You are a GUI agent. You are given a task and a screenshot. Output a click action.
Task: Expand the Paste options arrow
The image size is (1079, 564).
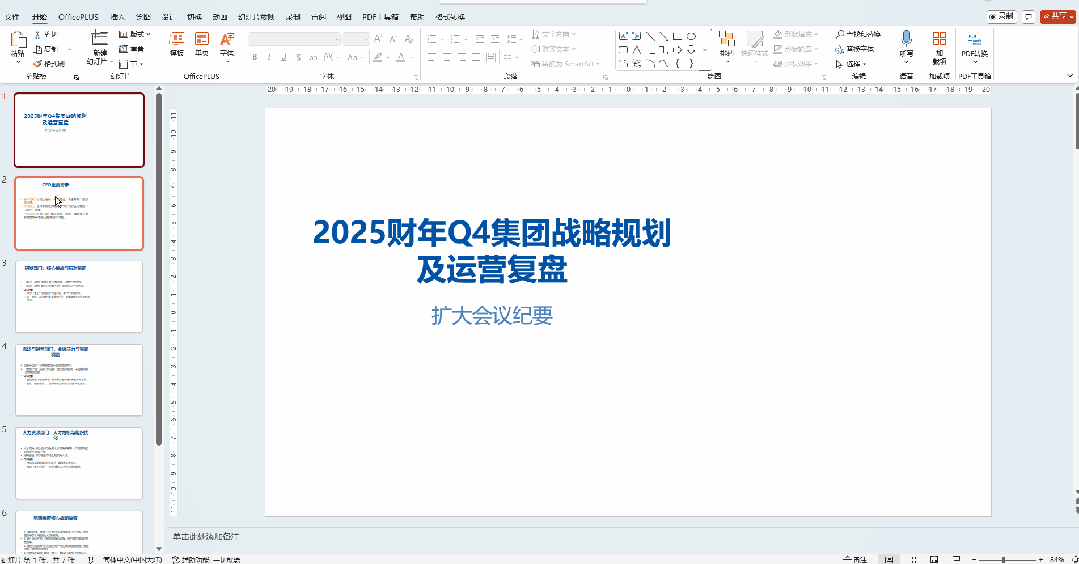point(18,62)
